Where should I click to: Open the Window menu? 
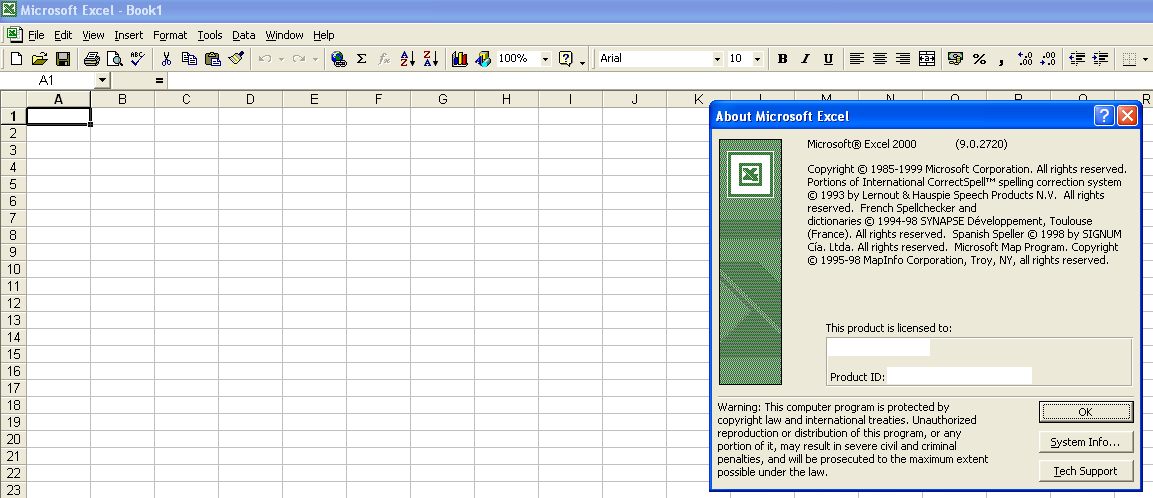click(285, 35)
